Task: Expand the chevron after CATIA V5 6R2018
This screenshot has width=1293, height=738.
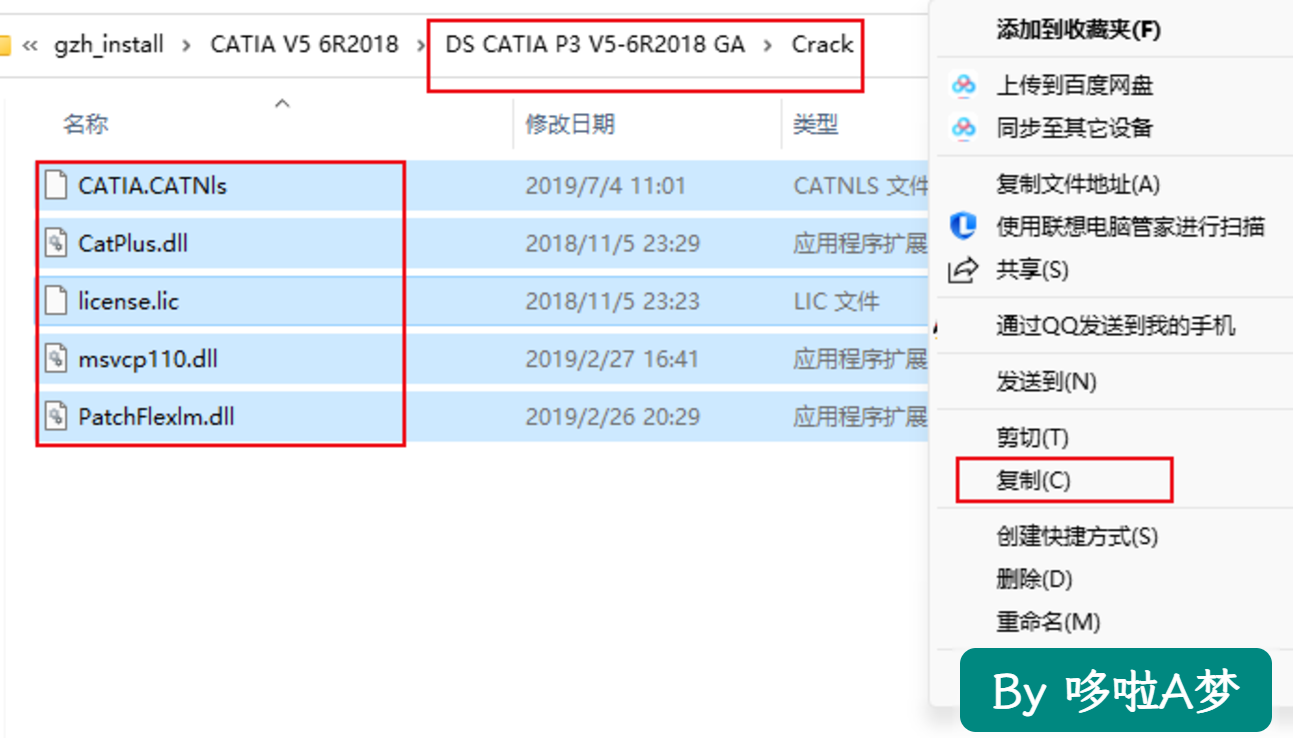Action: pos(421,45)
